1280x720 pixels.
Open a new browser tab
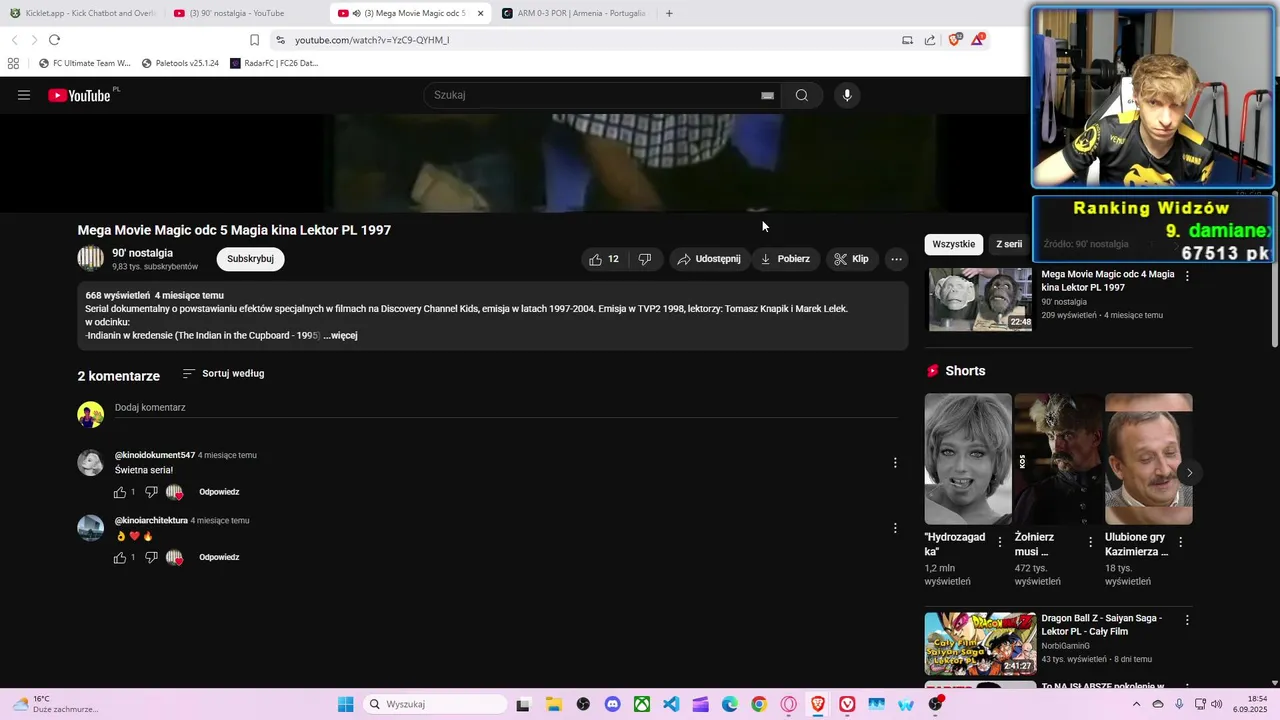[669, 13]
